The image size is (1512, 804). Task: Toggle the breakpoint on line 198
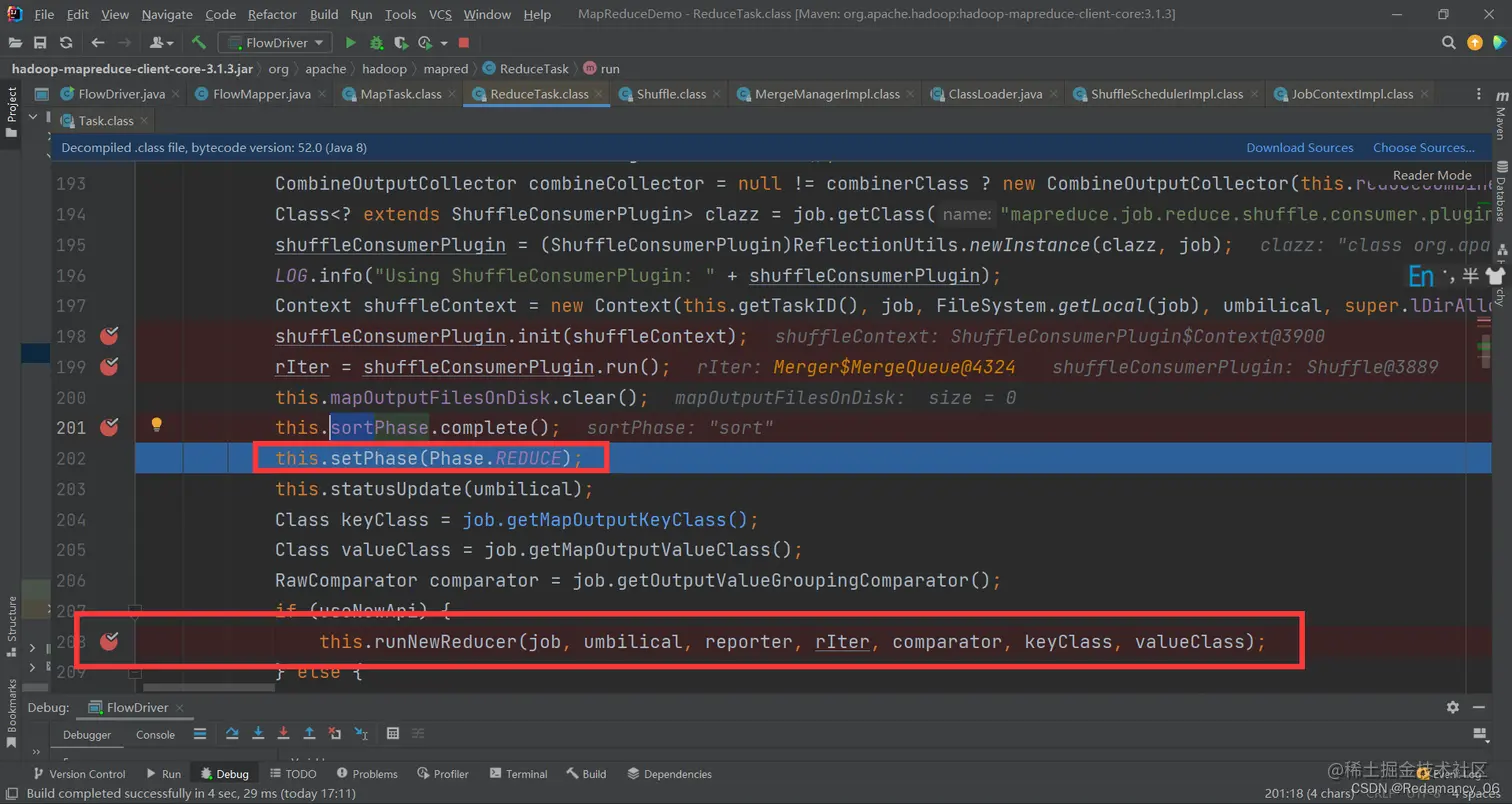pos(110,336)
